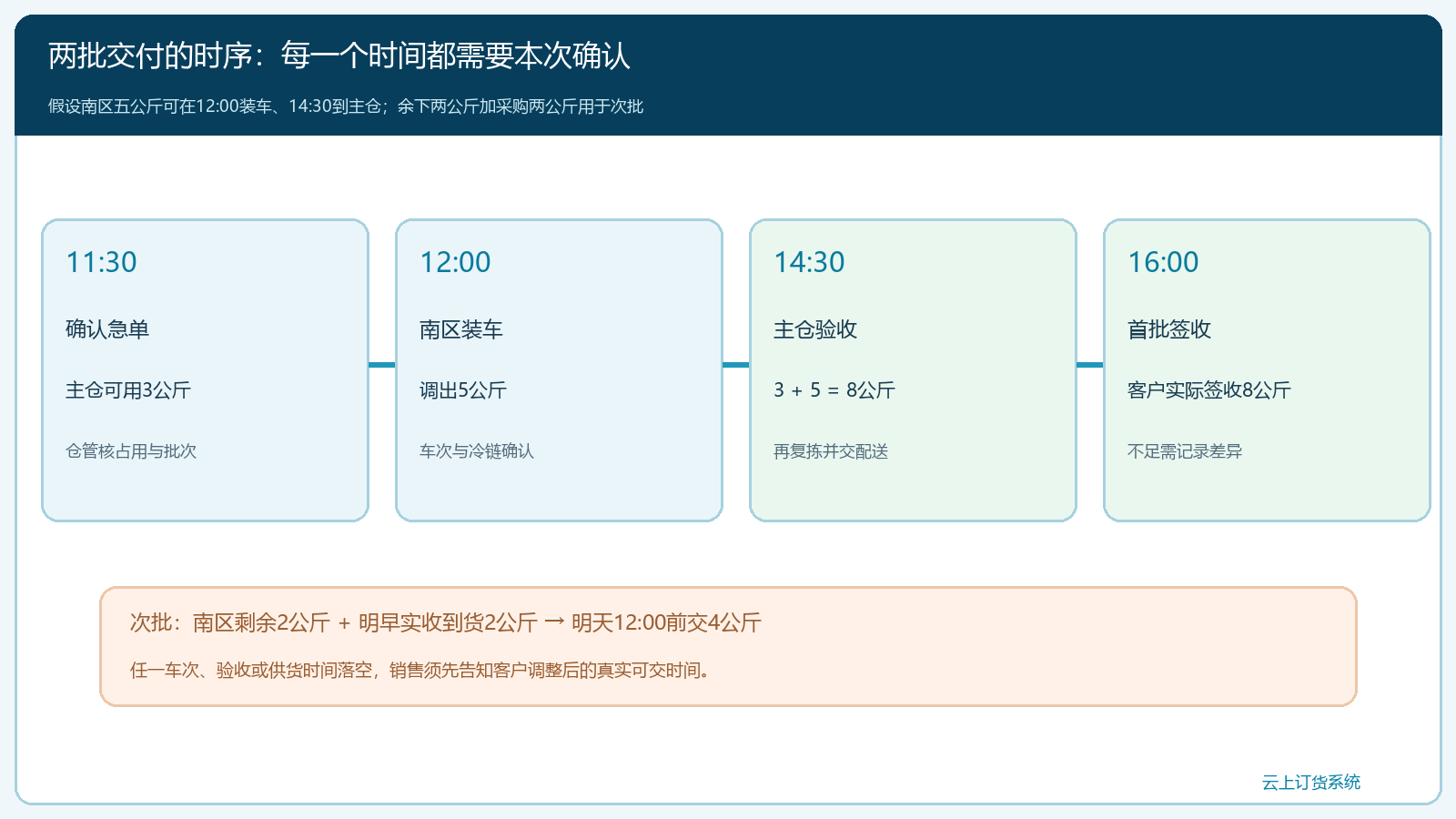The height and width of the screenshot is (819, 1456).
Task: Click the warning sentence starting 任一车次
Action: click(x=420, y=671)
